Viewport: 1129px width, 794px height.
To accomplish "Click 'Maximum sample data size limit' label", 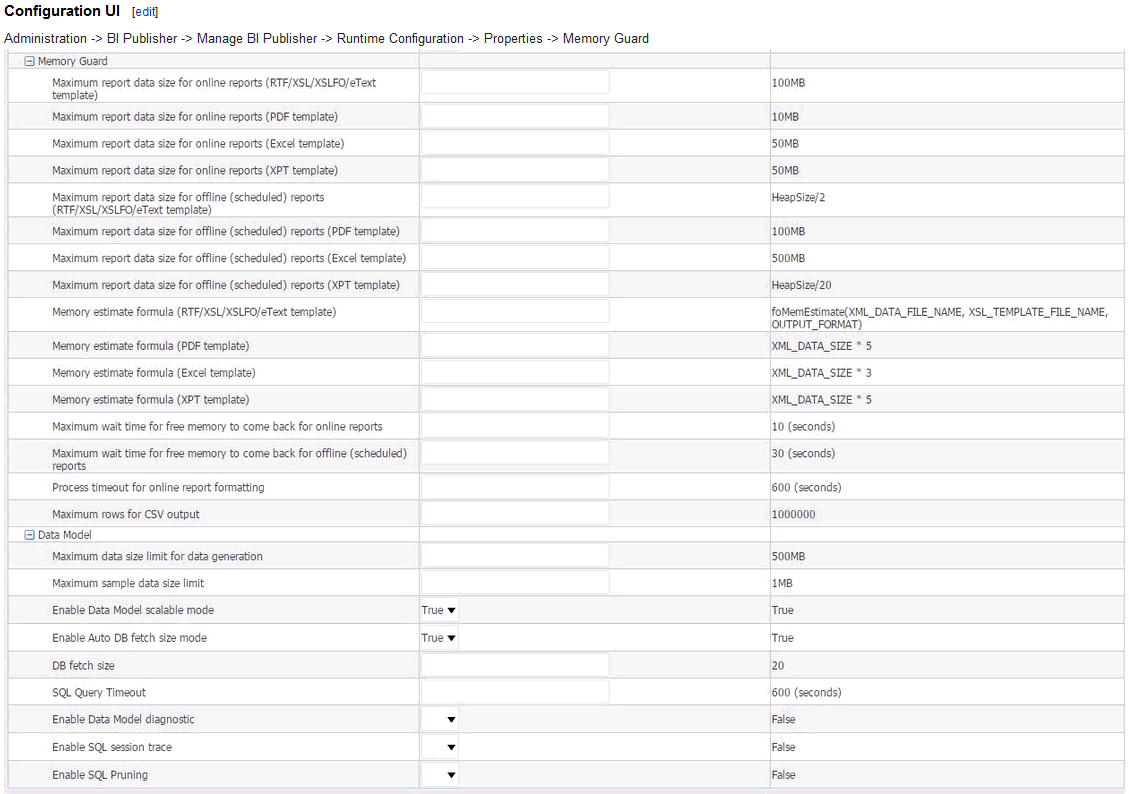I will tap(127, 583).
